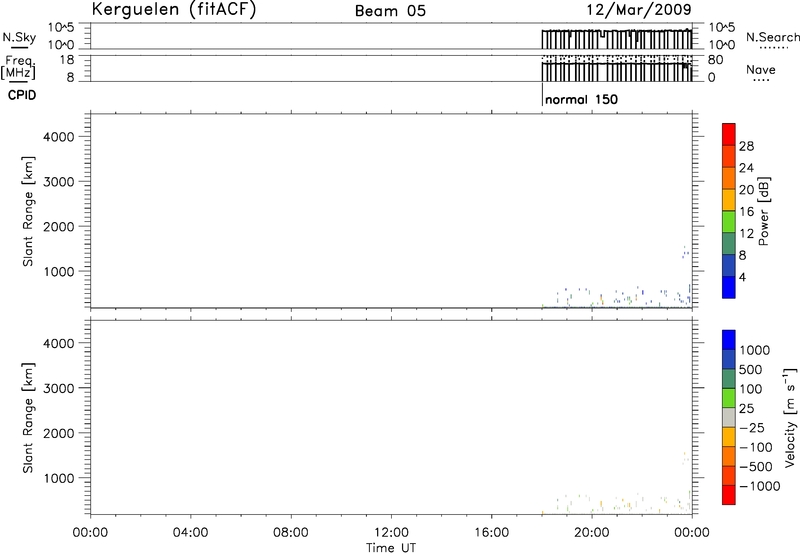Viewport: 800px width, 554px height.
Task: Click the 'Kerguelen (fitACF)' title text
Action: pyautogui.click(x=173, y=10)
